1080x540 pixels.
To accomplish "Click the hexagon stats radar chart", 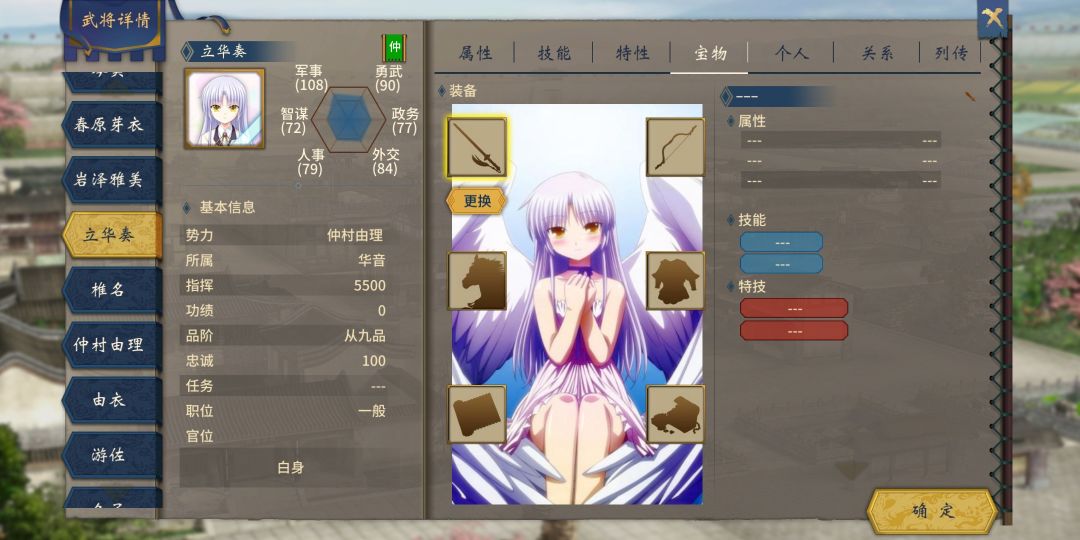I will [349, 119].
